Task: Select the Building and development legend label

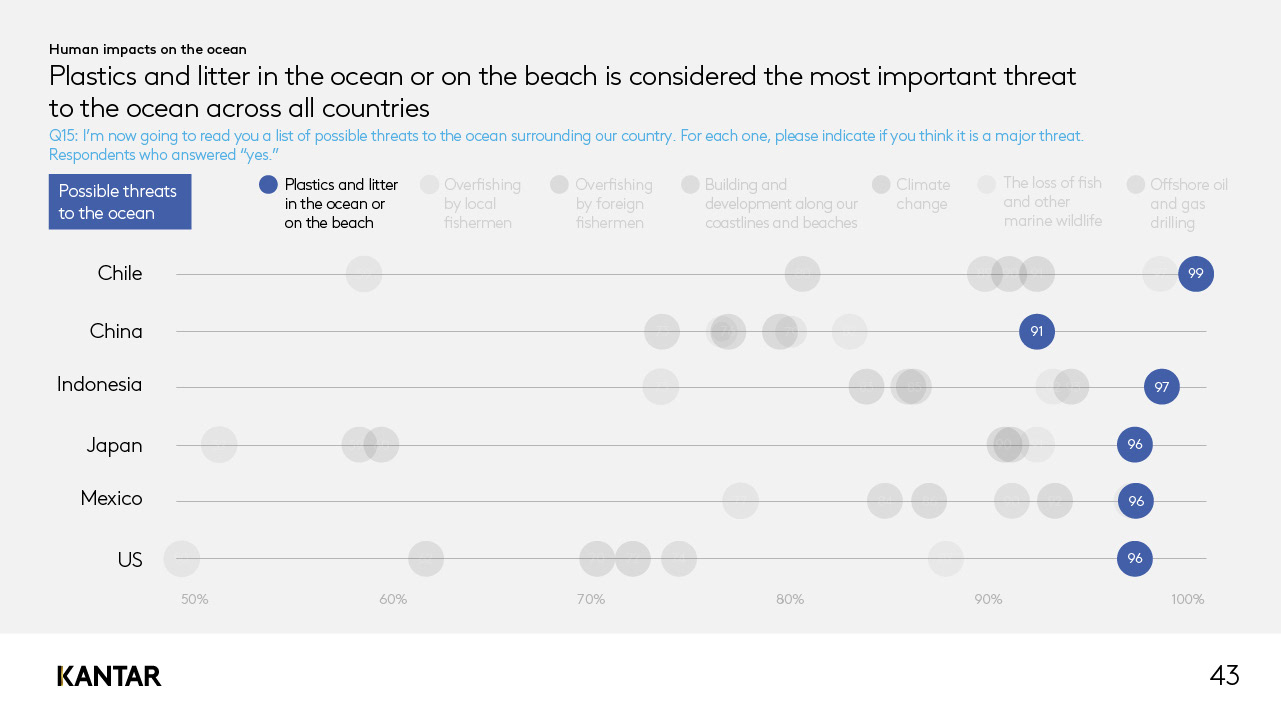Action: [x=781, y=203]
